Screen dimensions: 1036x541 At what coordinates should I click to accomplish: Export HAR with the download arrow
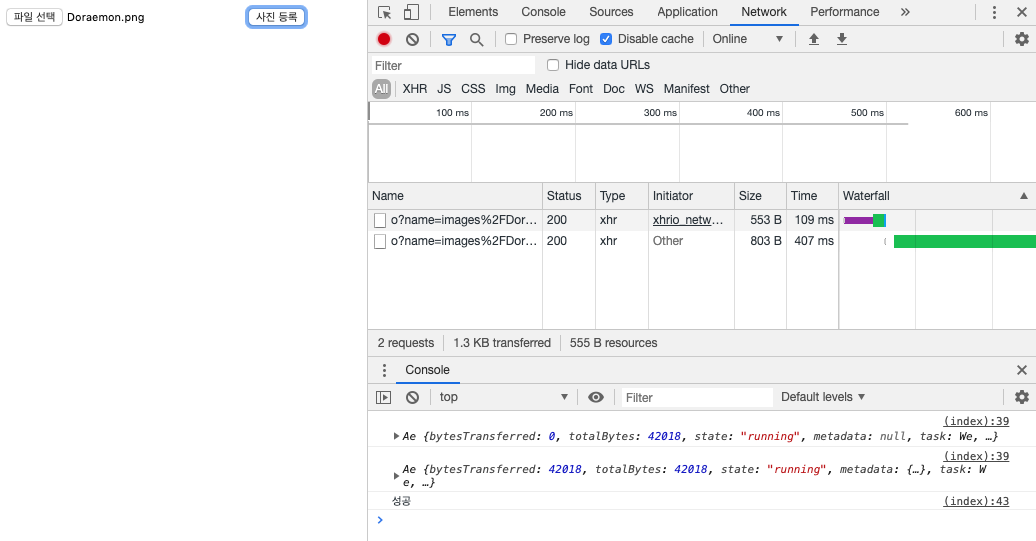point(842,39)
